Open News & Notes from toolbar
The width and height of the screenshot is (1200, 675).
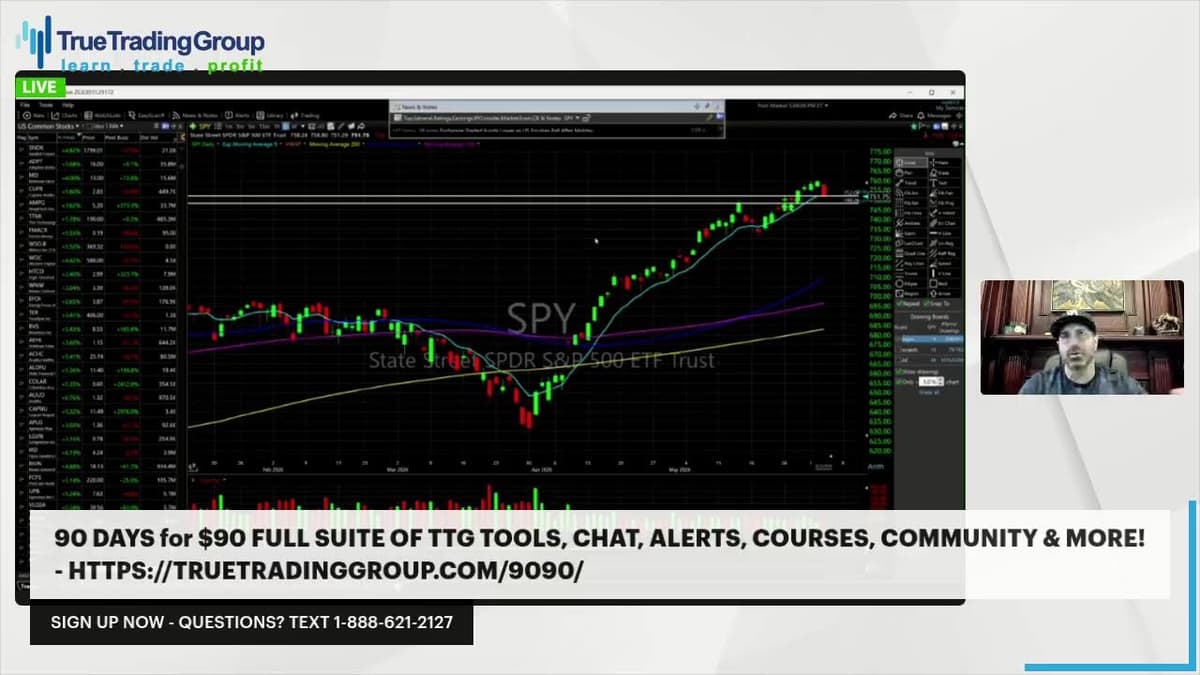coord(195,115)
